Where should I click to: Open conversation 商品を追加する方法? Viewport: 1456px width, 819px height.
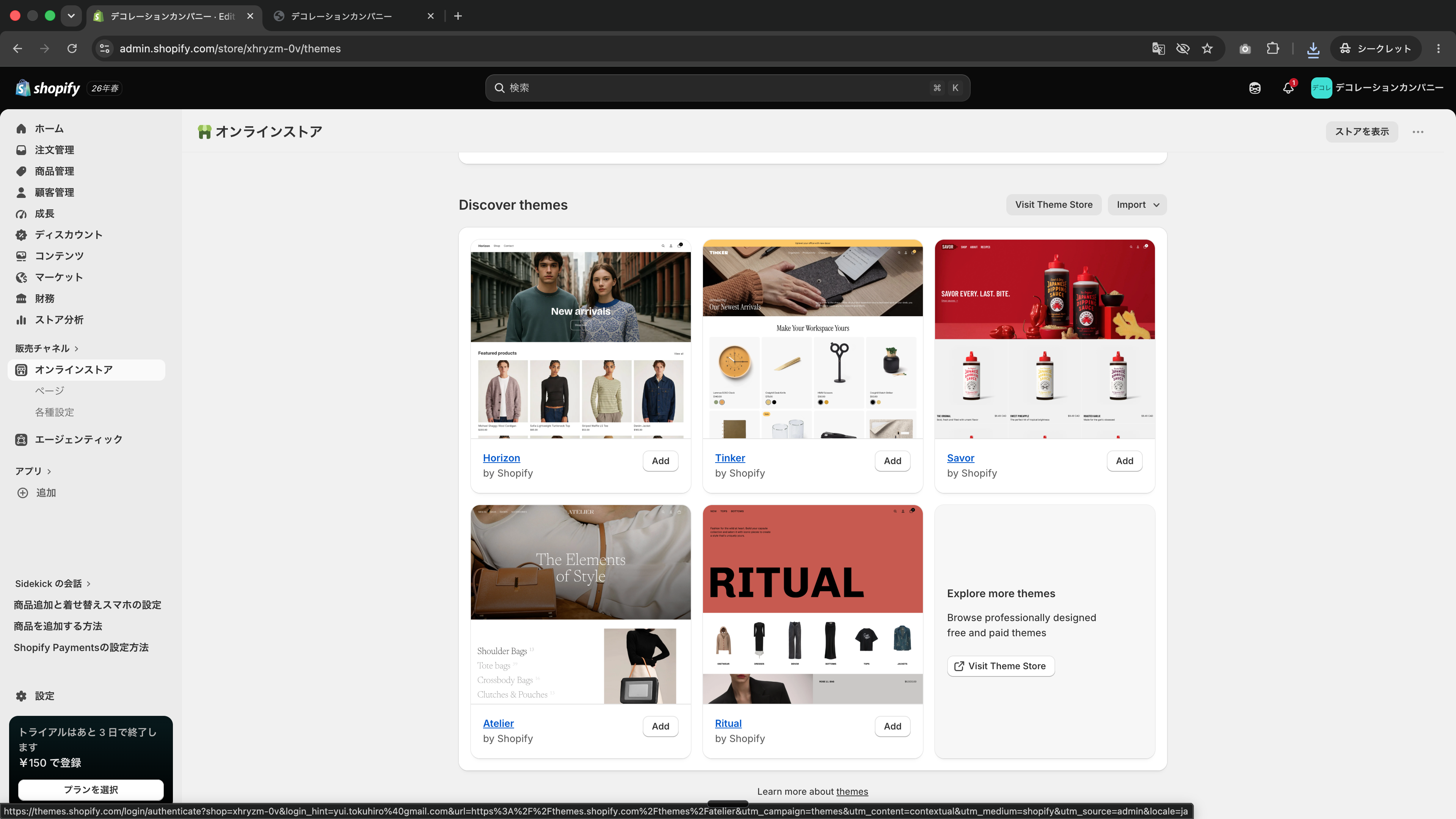(x=58, y=626)
